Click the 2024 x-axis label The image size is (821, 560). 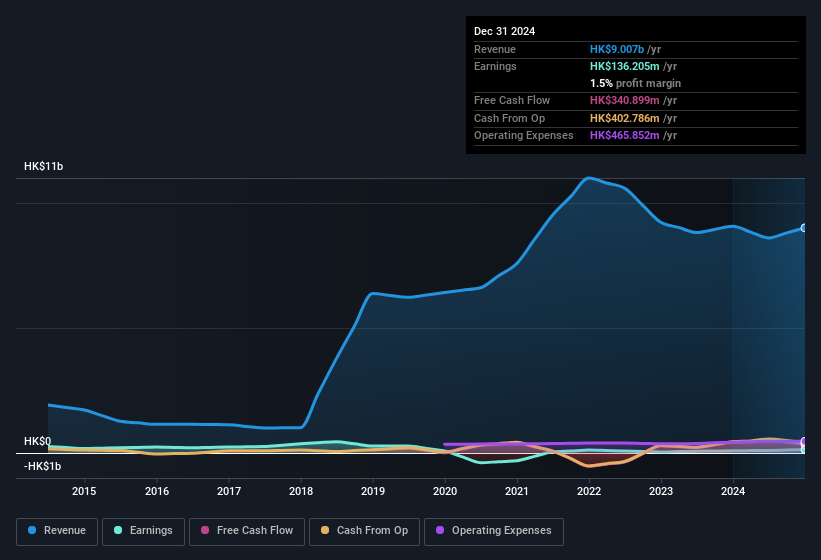click(733, 491)
